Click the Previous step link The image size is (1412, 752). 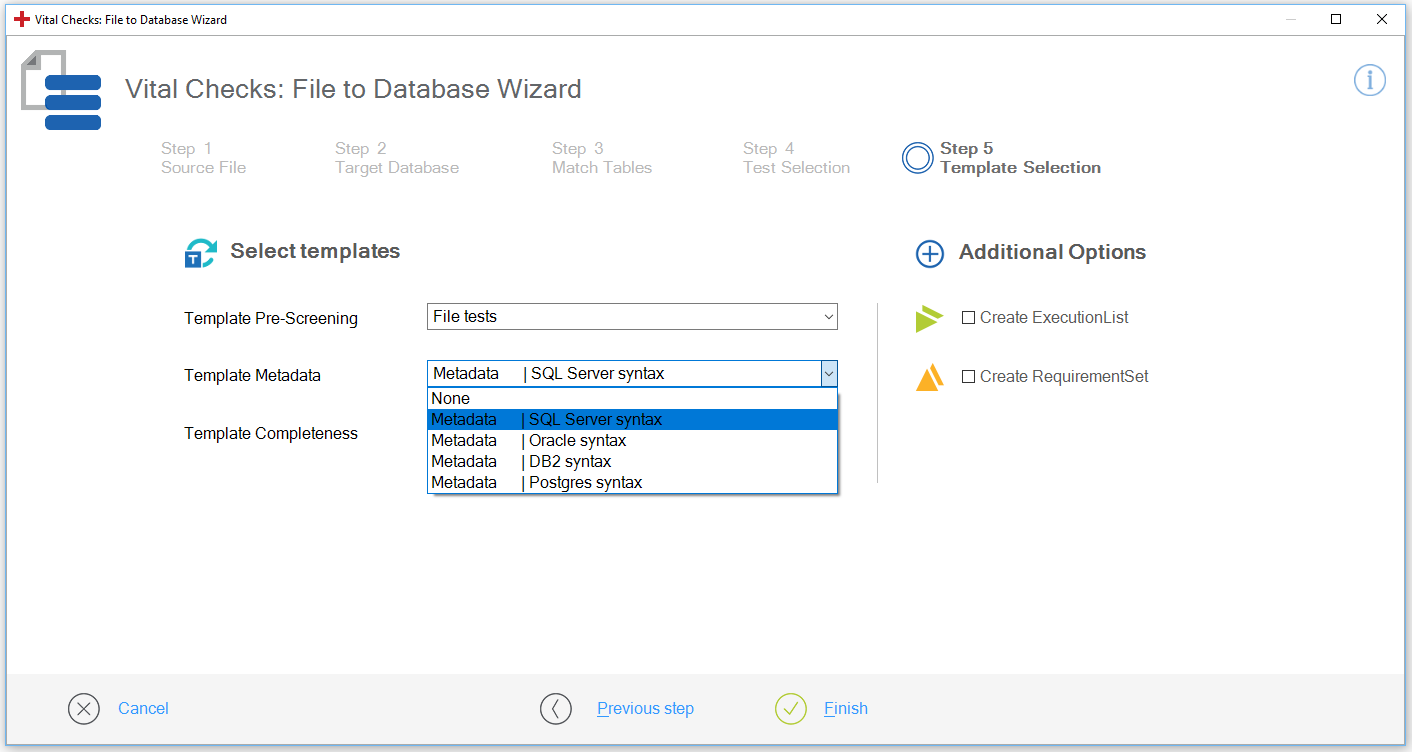click(x=645, y=709)
